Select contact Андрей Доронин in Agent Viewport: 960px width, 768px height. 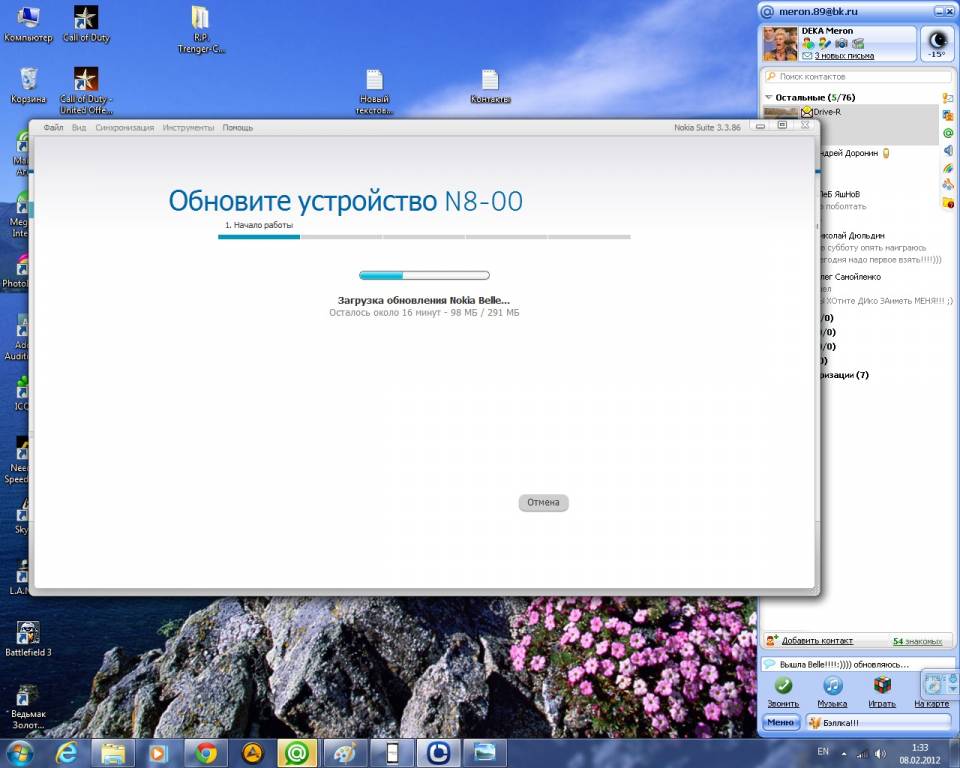pos(850,153)
